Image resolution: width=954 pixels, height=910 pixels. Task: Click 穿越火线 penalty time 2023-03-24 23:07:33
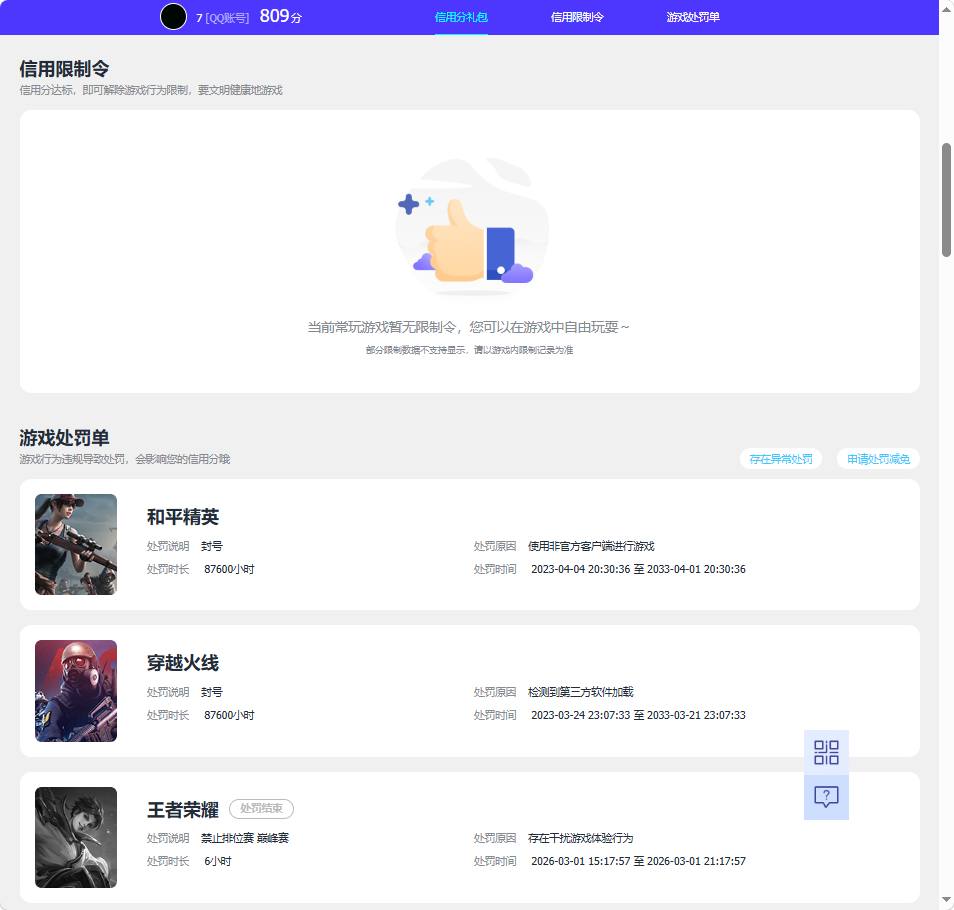click(x=580, y=715)
